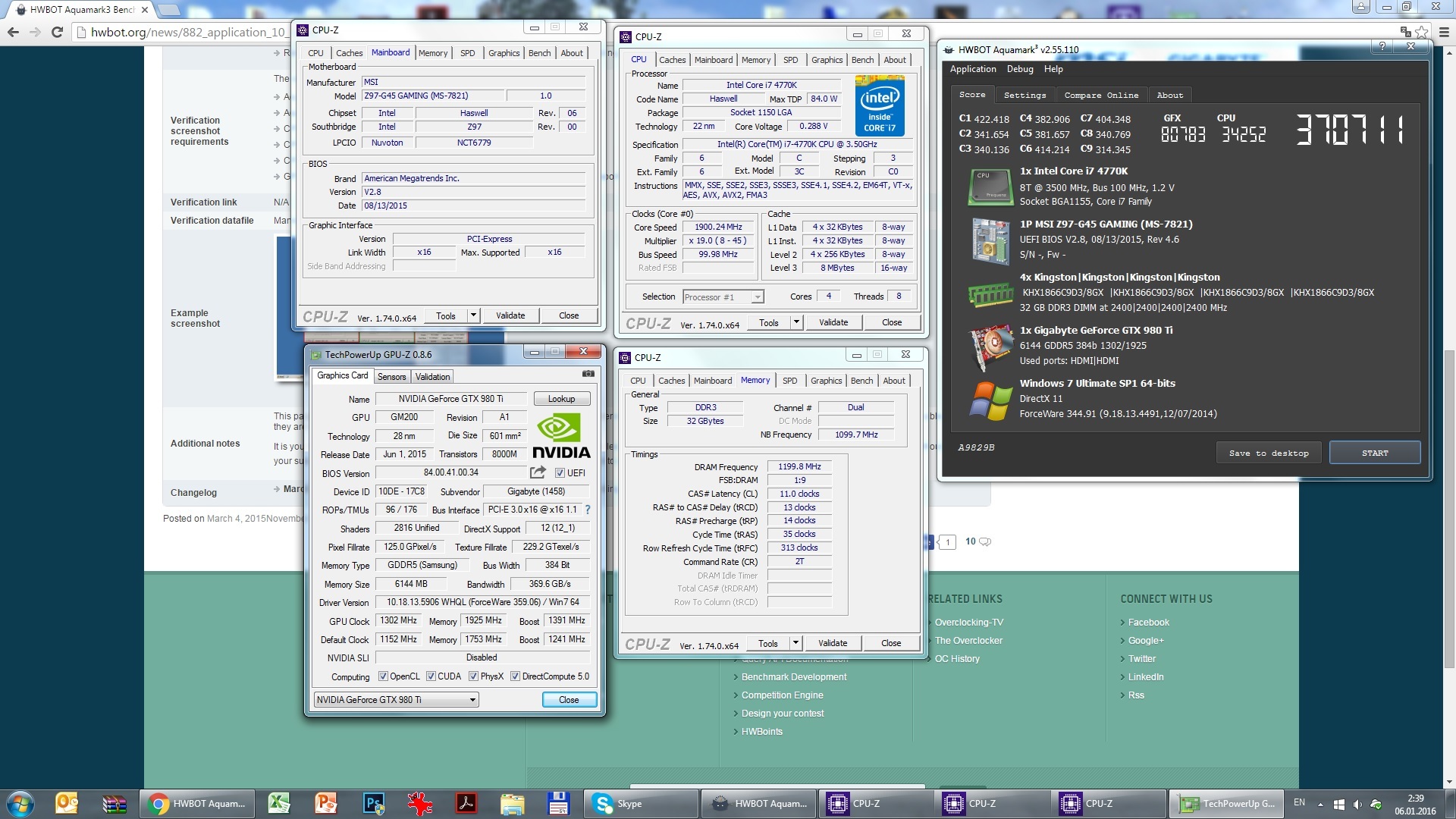Click the floppy disk save icon on taskbar

pyautogui.click(x=559, y=803)
